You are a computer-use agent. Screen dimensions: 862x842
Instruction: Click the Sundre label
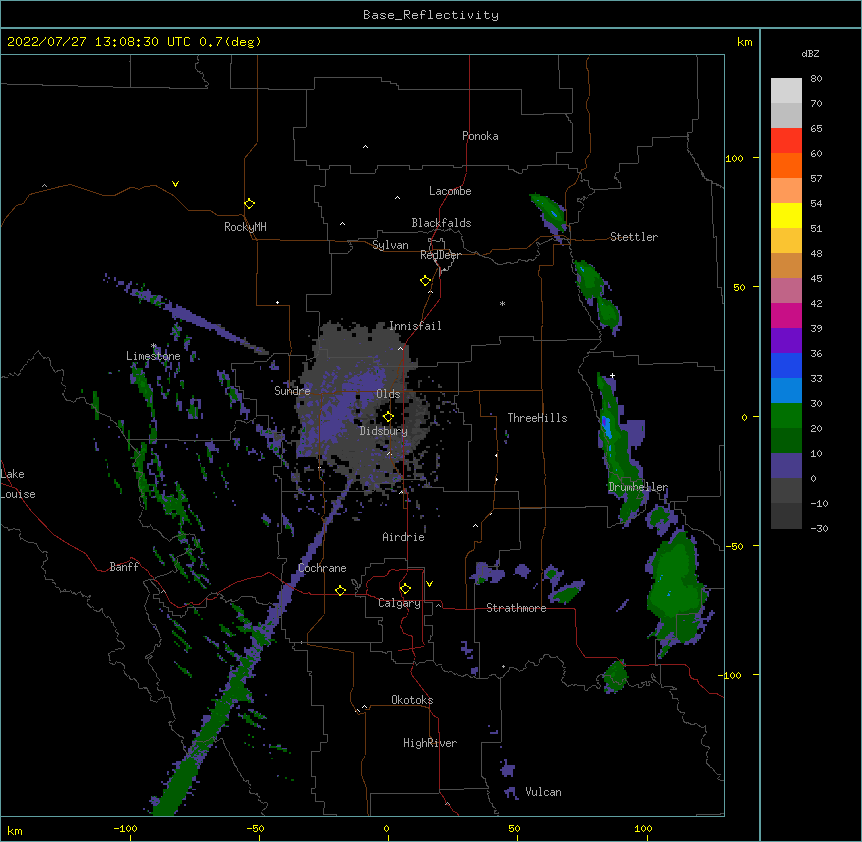[x=292, y=391]
